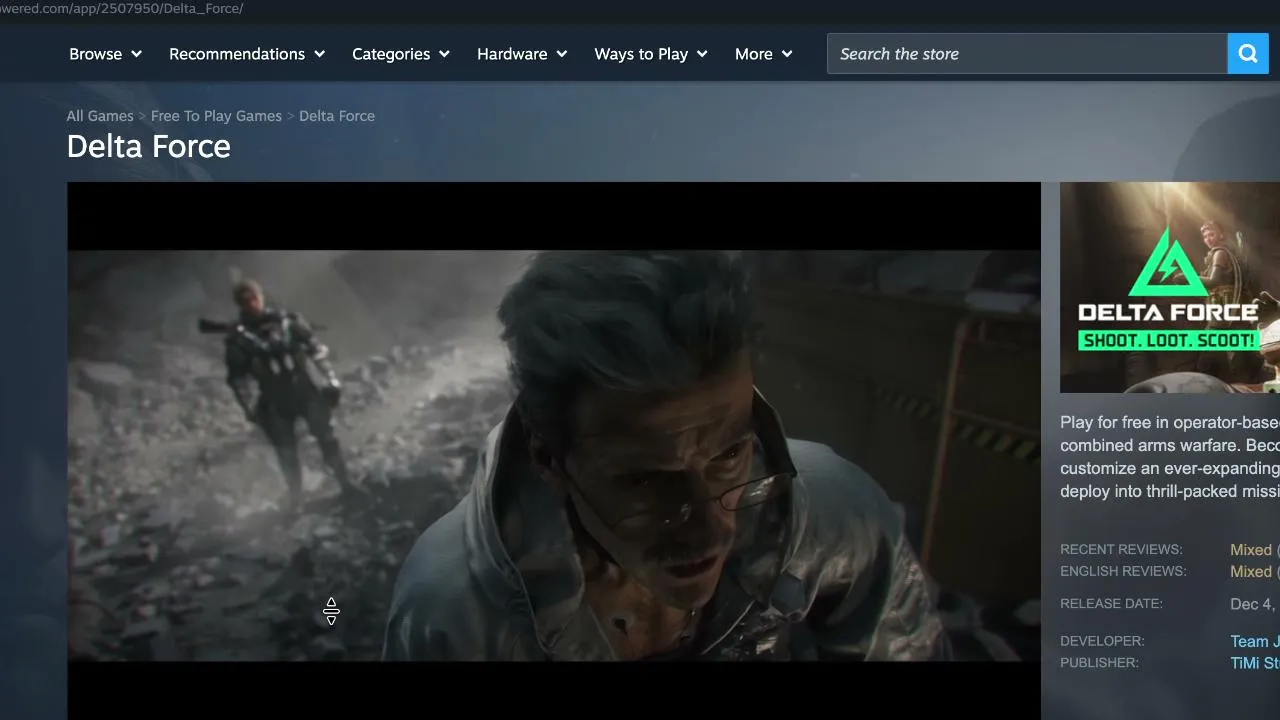Open the Ways to Play menu
Screen dimensions: 1280x720
tap(651, 54)
